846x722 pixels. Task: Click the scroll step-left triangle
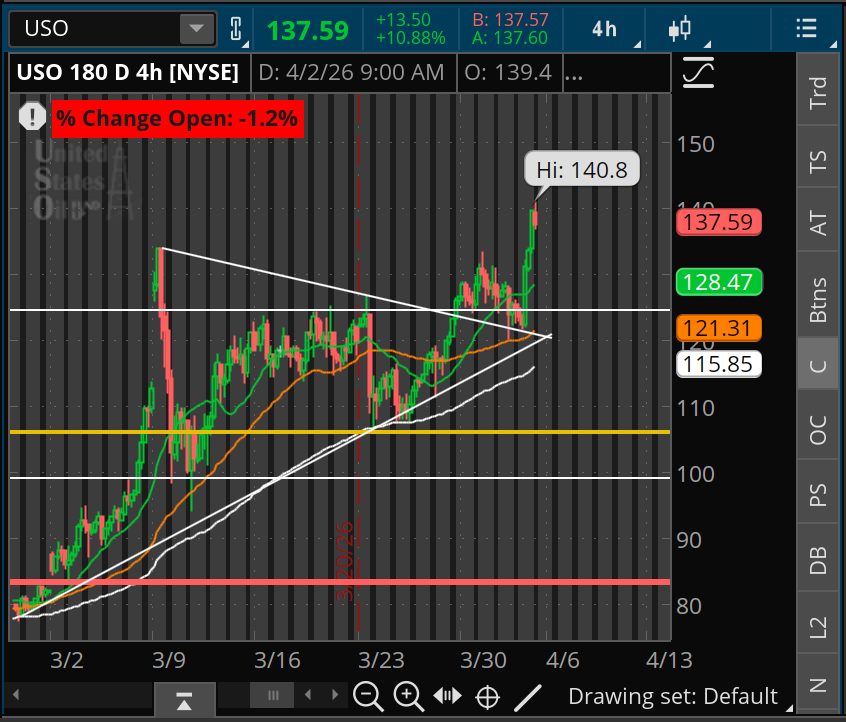(308, 694)
